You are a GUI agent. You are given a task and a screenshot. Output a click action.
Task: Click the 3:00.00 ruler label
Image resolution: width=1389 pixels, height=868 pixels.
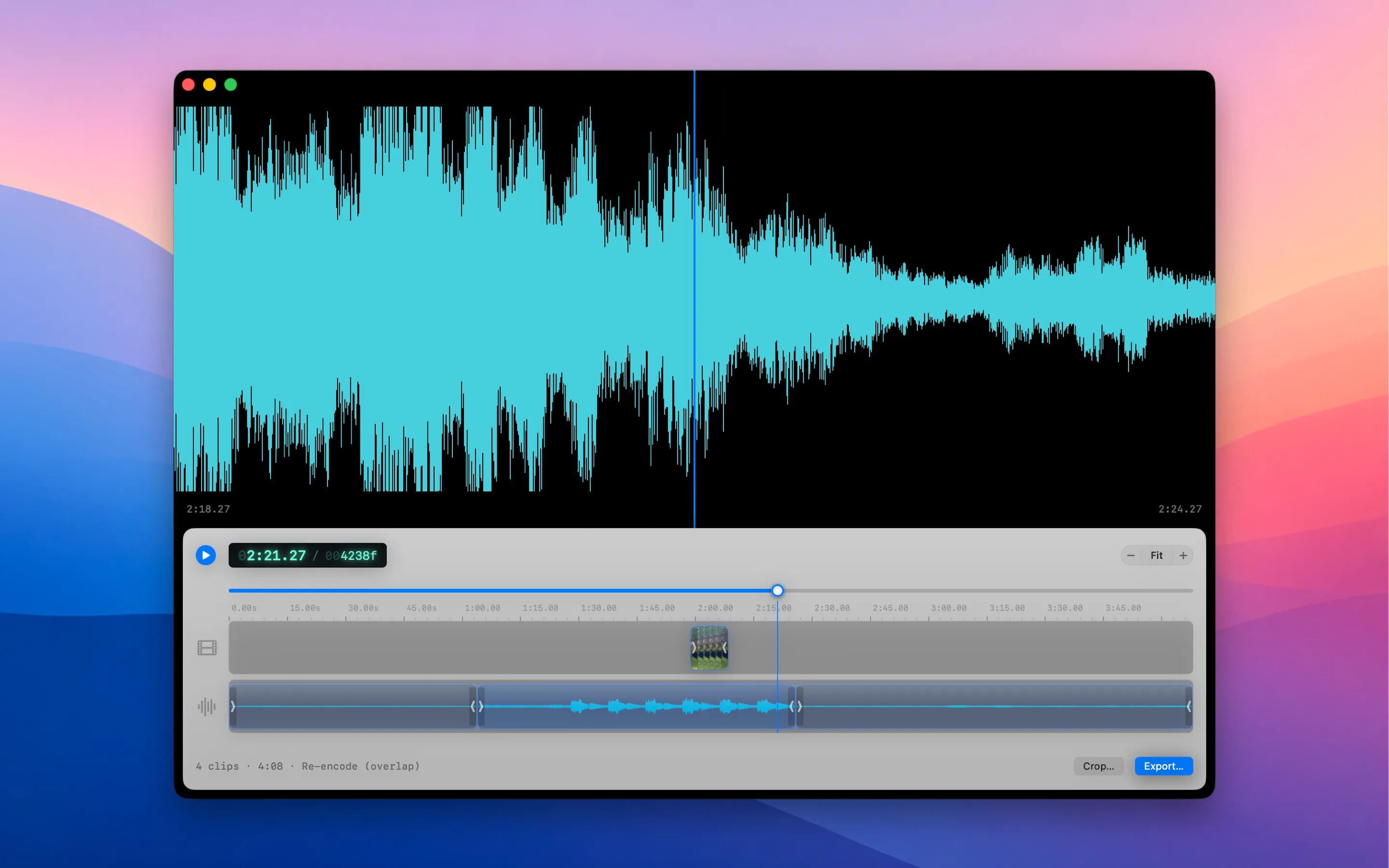click(949, 608)
